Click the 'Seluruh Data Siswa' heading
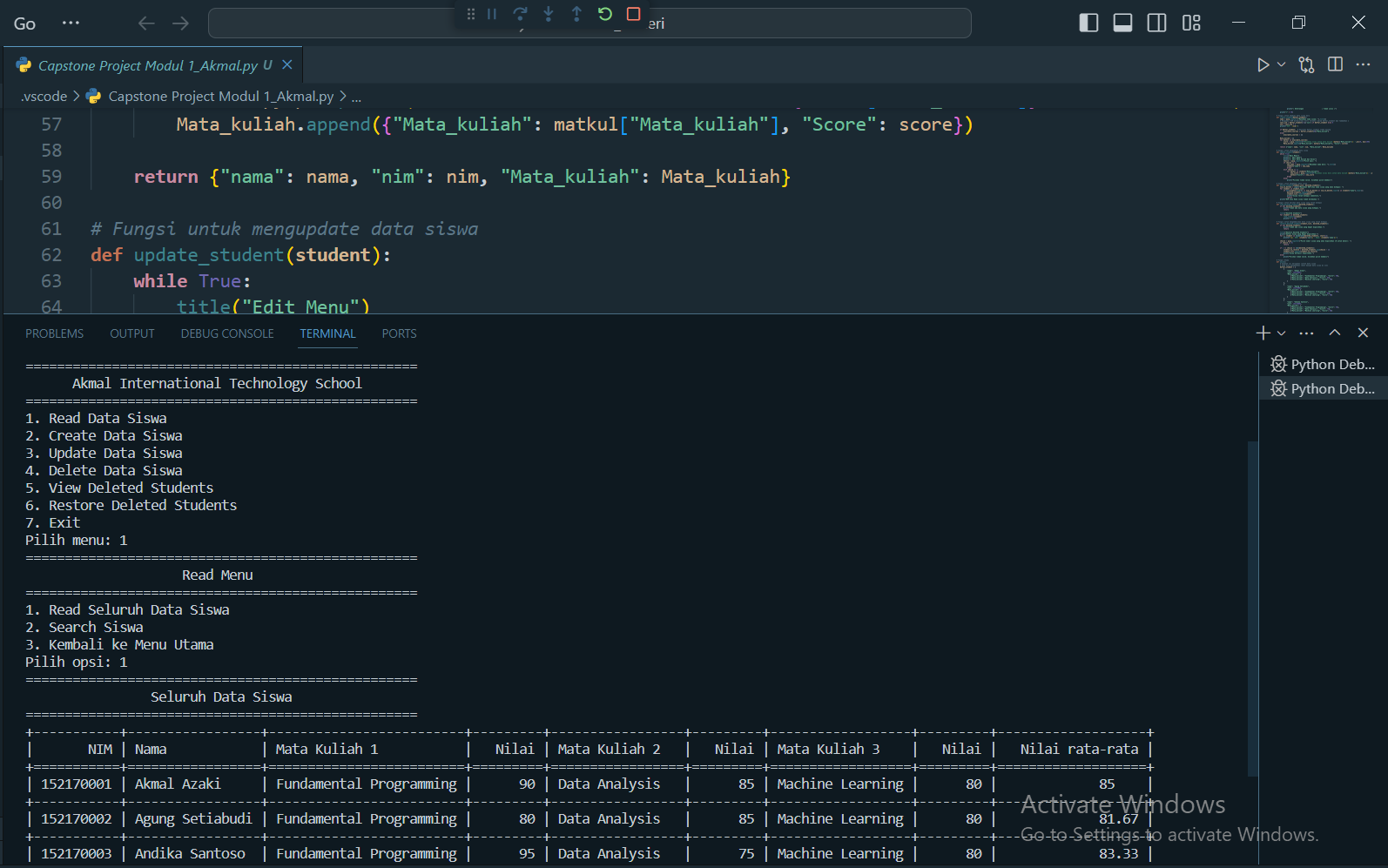Viewport: 1388px width, 868px height. (221, 696)
